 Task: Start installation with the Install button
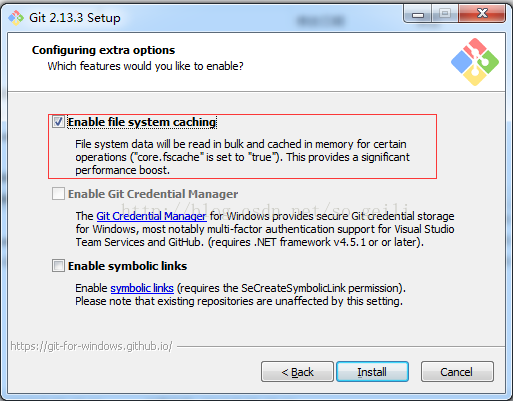(x=372, y=372)
